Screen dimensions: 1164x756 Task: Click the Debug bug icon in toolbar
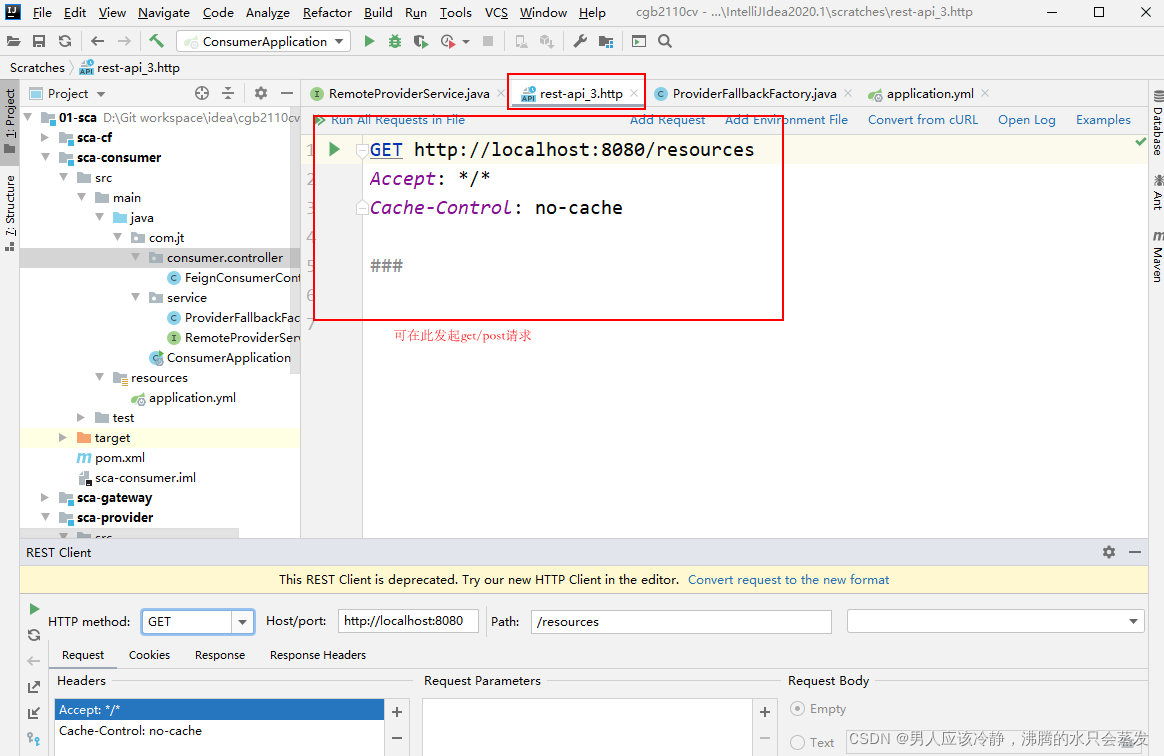(395, 41)
